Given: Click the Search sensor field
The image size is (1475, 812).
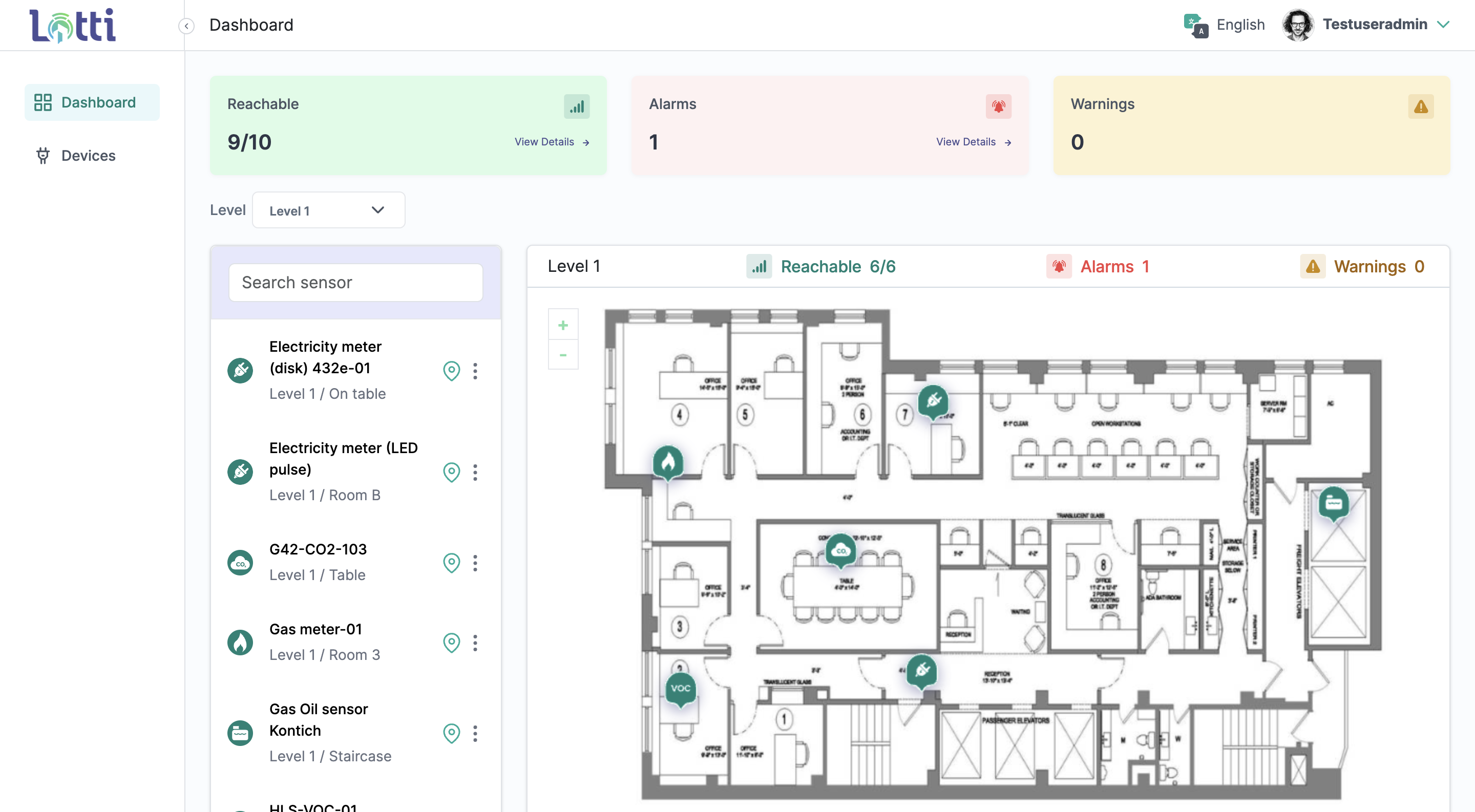Looking at the screenshot, I should click(x=355, y=282).
